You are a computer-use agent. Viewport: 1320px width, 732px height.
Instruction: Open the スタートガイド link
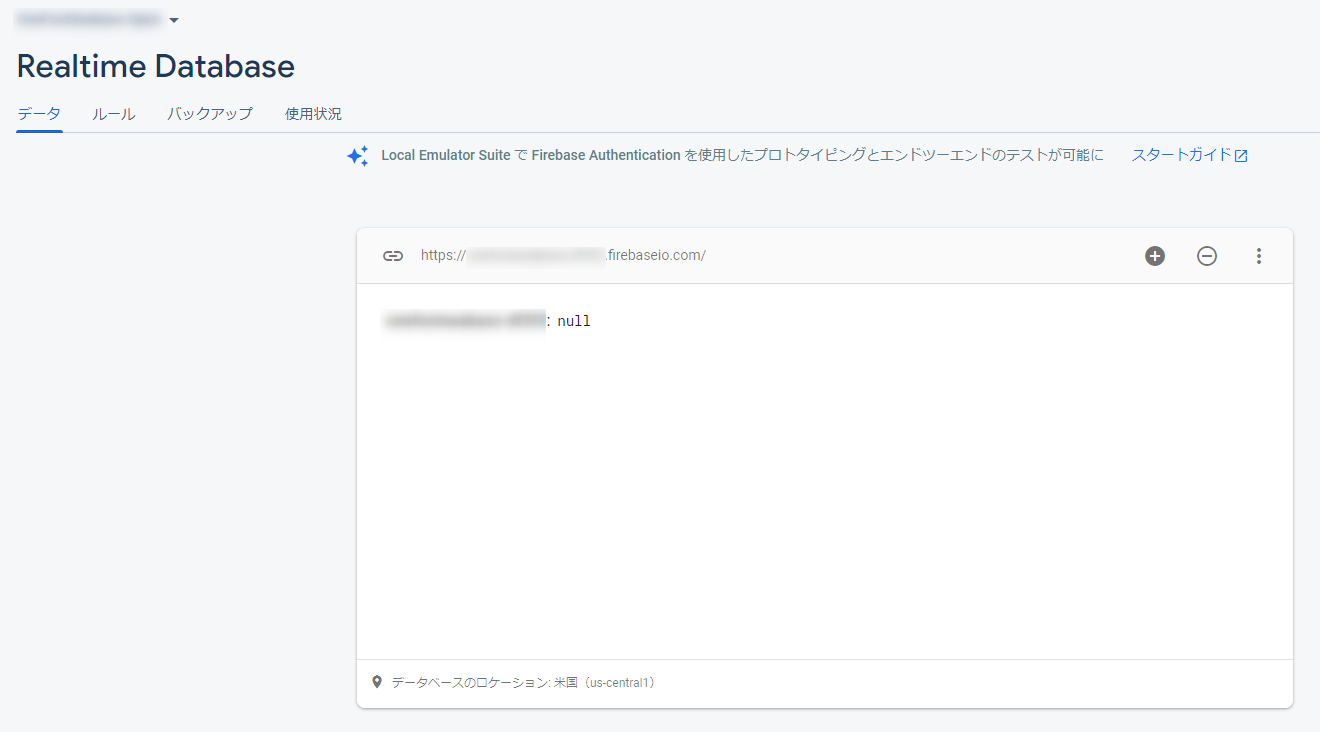[x=1181, y=155]
